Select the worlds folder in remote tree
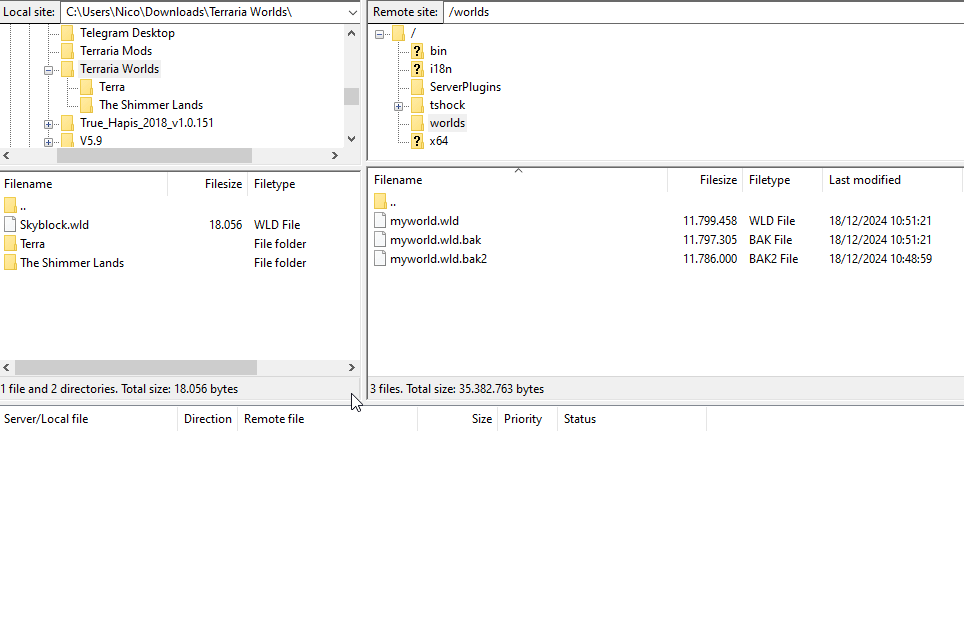 (x=447, y=122)
